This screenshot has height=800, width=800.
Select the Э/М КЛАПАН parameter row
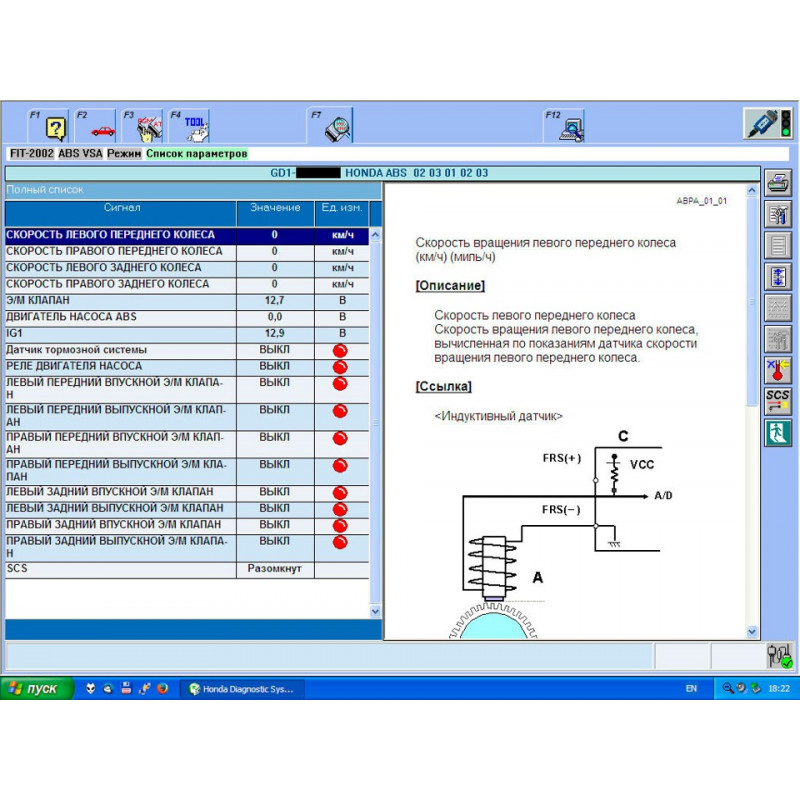click(120, 300)
